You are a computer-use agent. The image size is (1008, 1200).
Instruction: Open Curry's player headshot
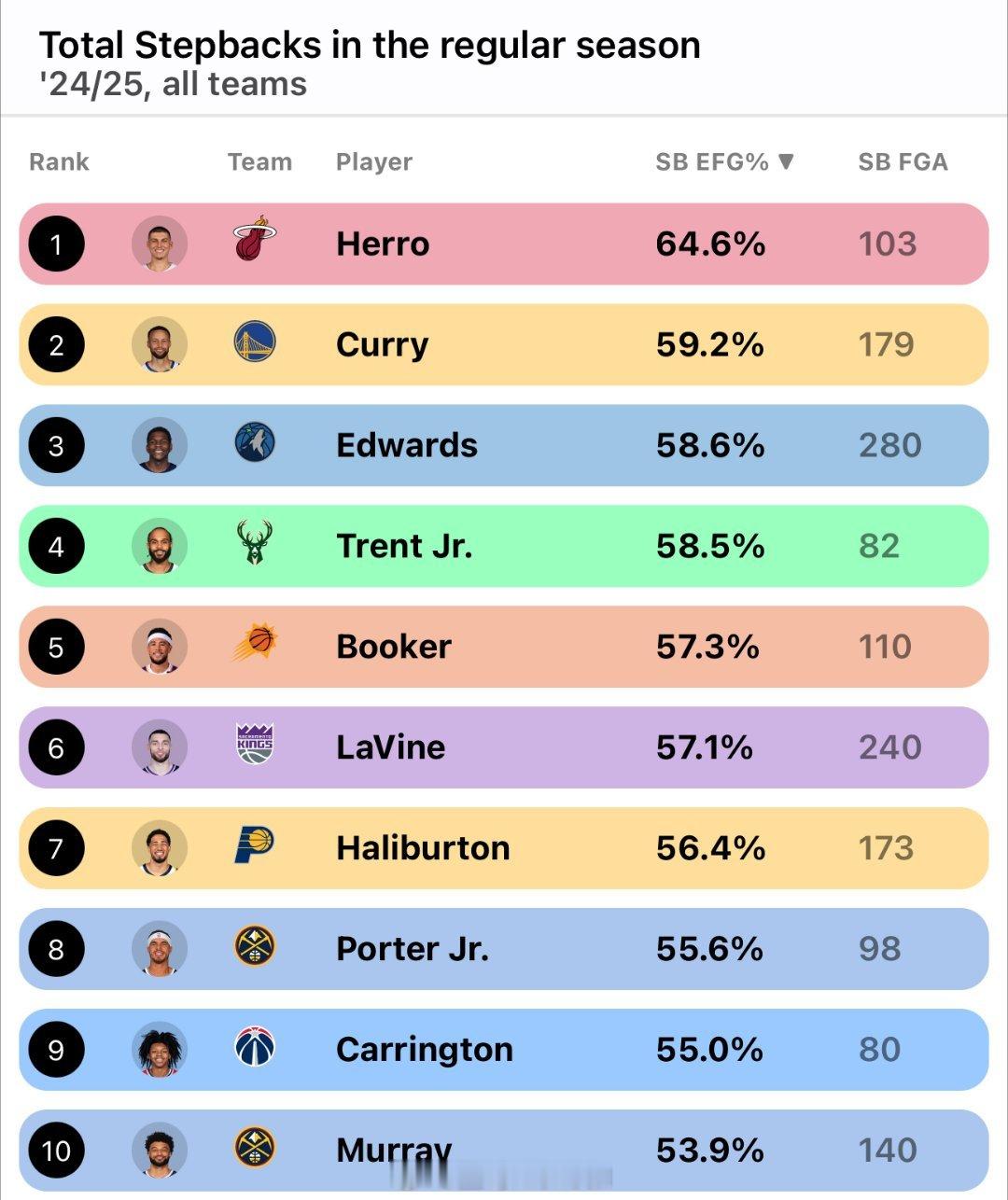point(160,344)
